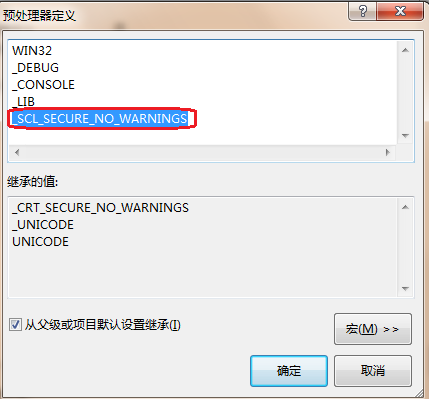Click the highlighted _SCL_SECURE_NO_WARNINGS entry

pyautogui.click(x=100, y=119)
